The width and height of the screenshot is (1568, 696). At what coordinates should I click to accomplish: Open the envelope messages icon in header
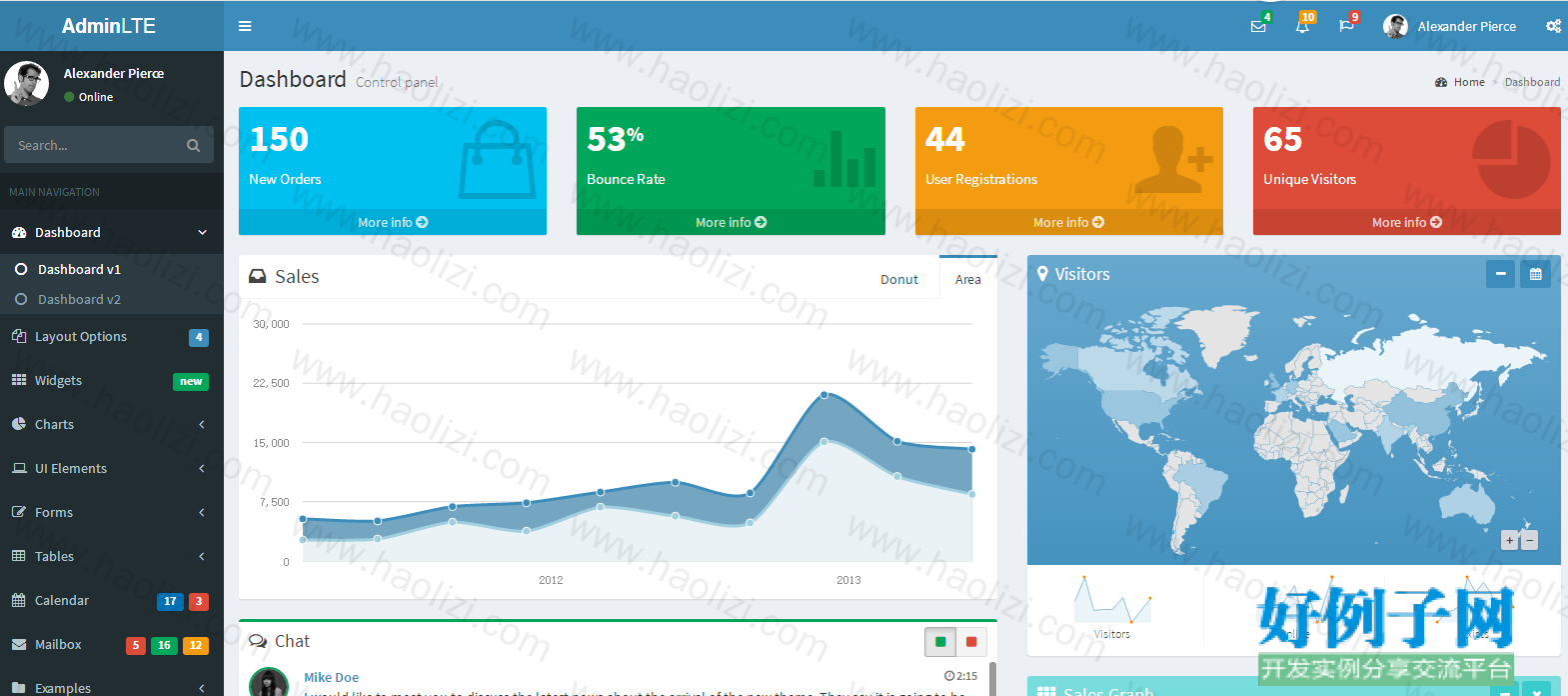point(1258,26)
